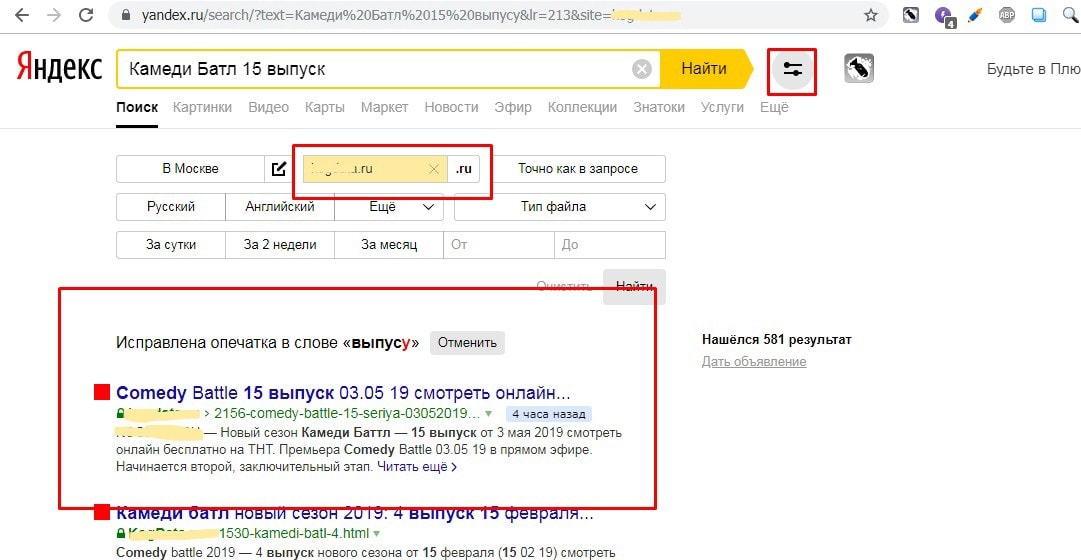Open the Тип файла dropdown
The width and height of the screenshot is (1081, 560).
(560, 207)
